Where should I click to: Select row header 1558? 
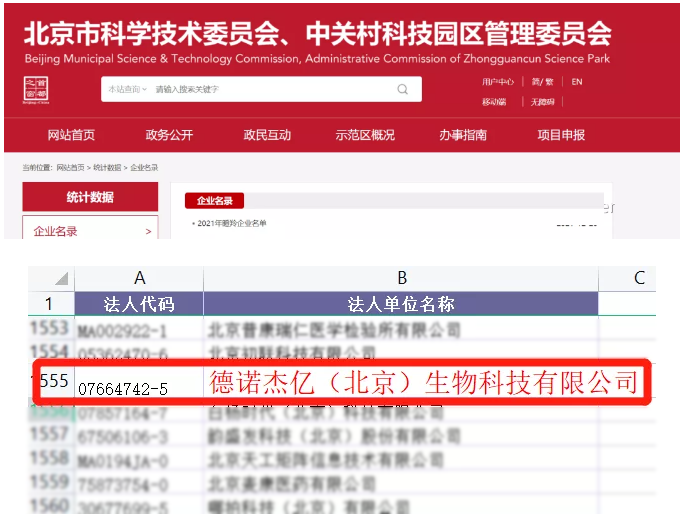click(50, 458)
